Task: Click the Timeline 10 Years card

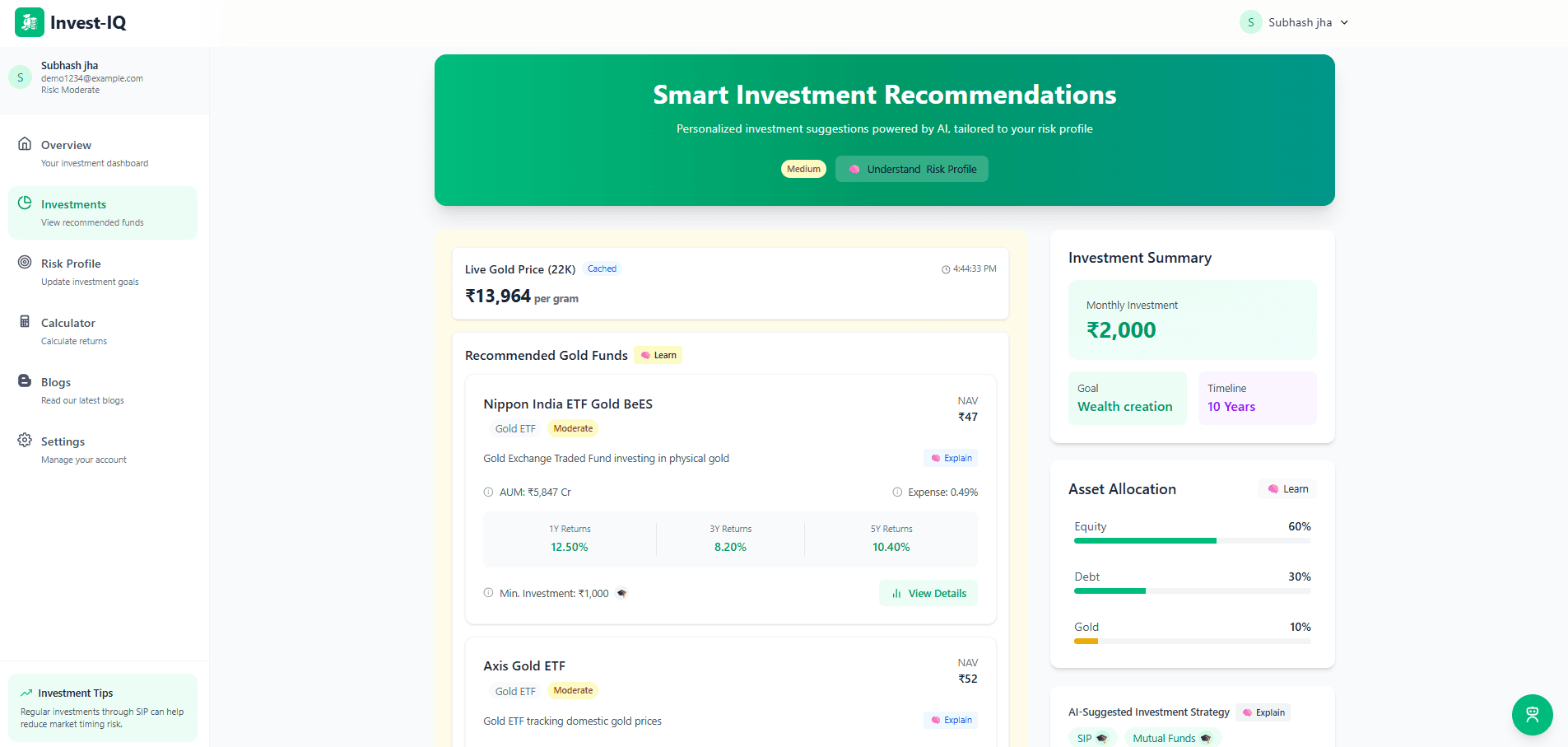Action: pos(1258,398)
